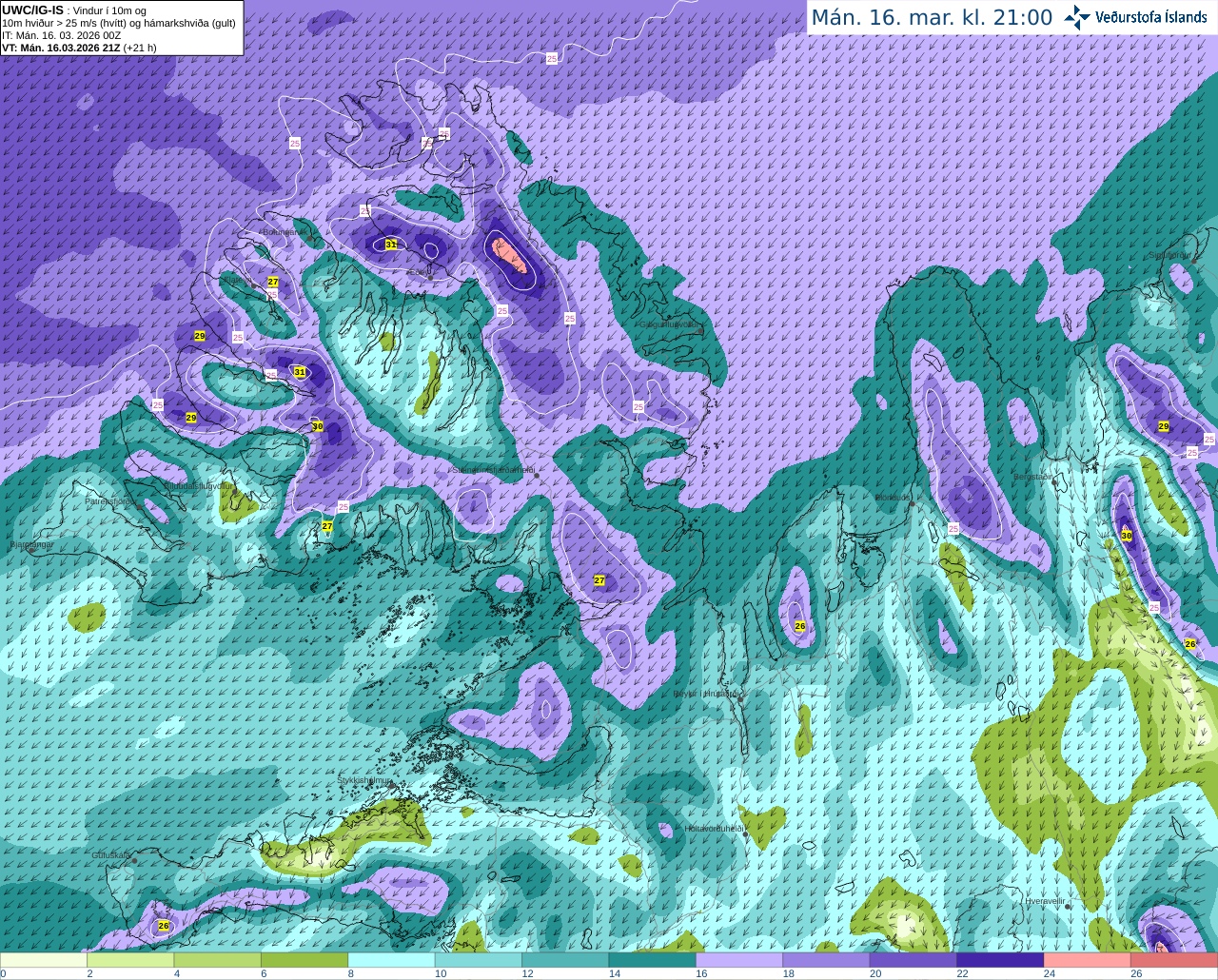Click the Gufuskálar station label
1218x980 pixels.
pyautogui.click(x=110, y=855)
